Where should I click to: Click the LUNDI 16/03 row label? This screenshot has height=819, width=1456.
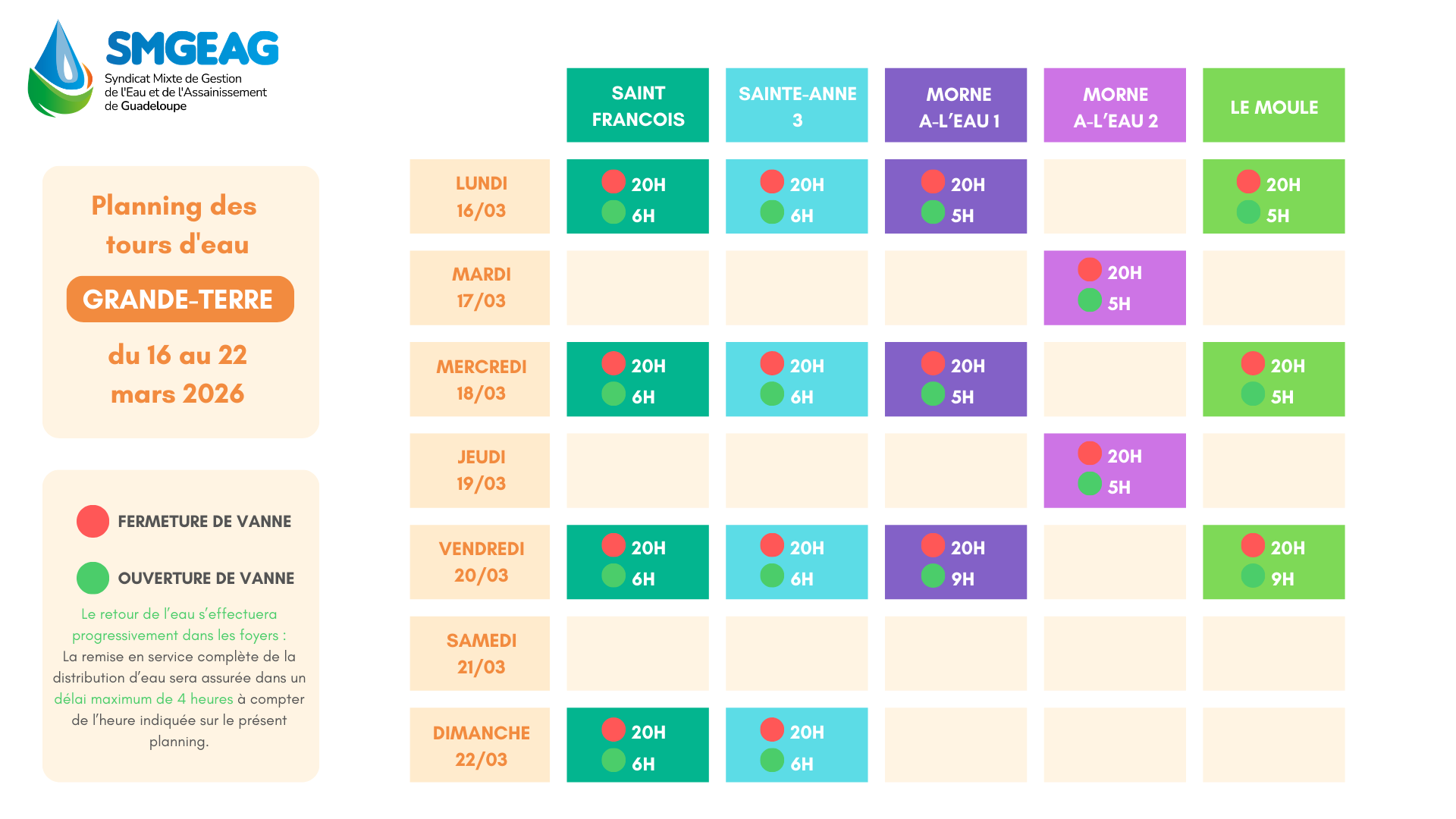pos(480,196)
